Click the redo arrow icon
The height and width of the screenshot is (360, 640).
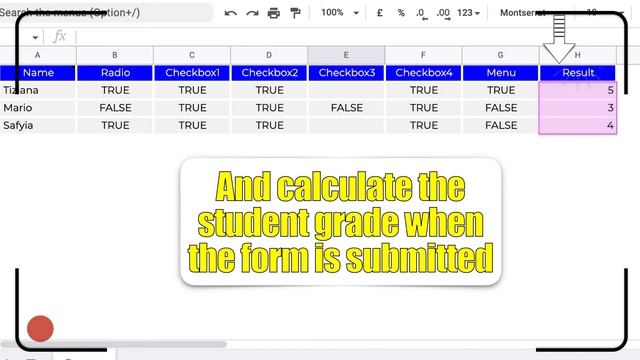coord(252,13)
